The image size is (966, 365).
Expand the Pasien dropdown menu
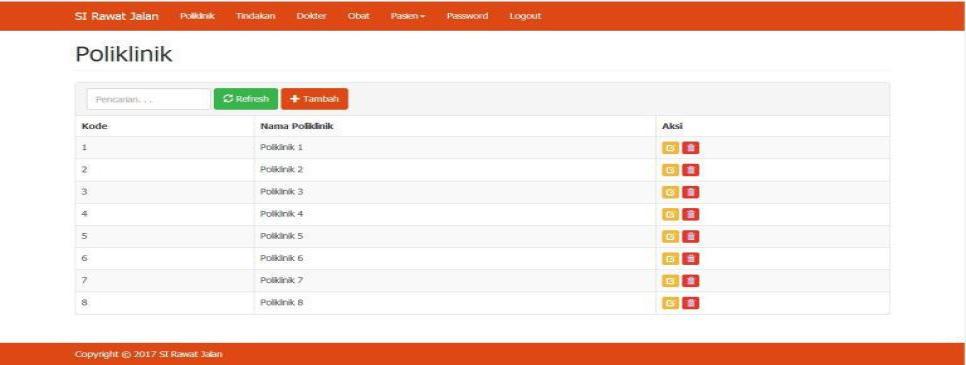408,16
